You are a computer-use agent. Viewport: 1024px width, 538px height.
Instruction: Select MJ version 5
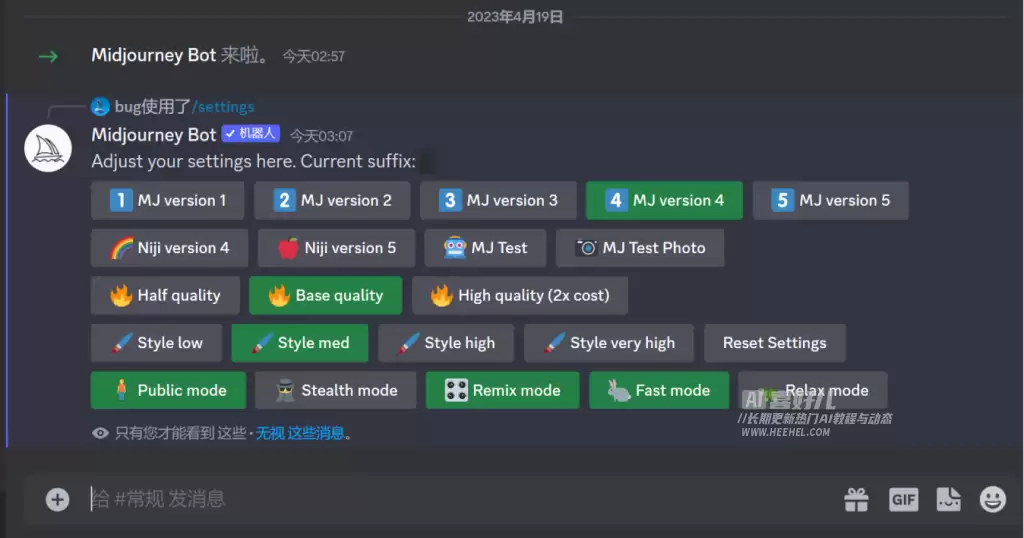[830, 200]
